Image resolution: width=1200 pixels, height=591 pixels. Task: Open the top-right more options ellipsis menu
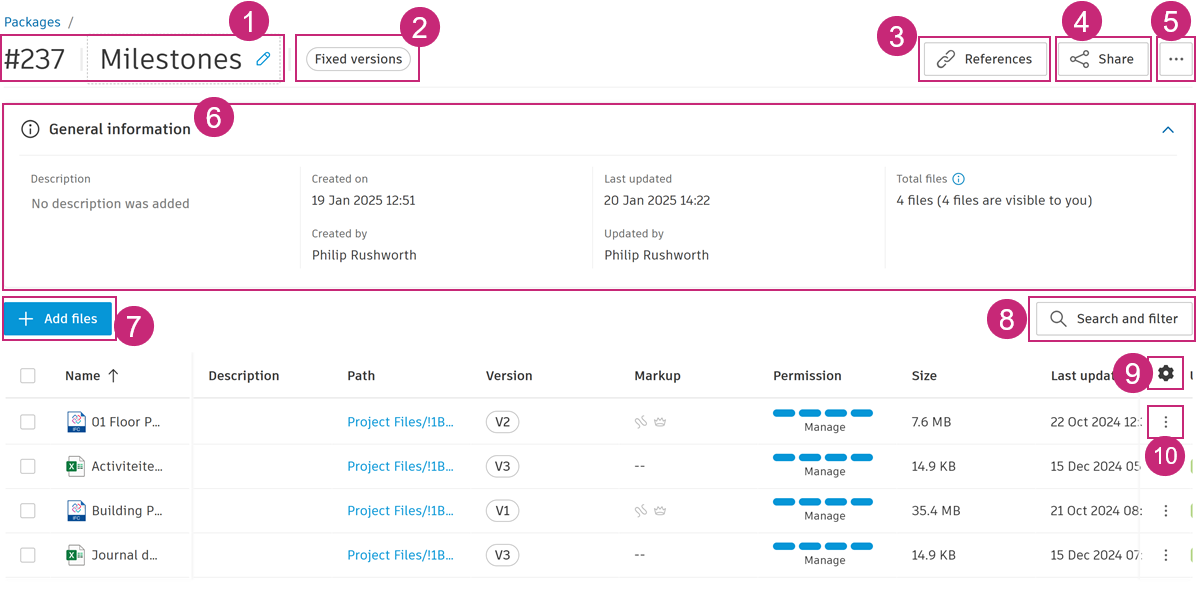click(1176, 59)
